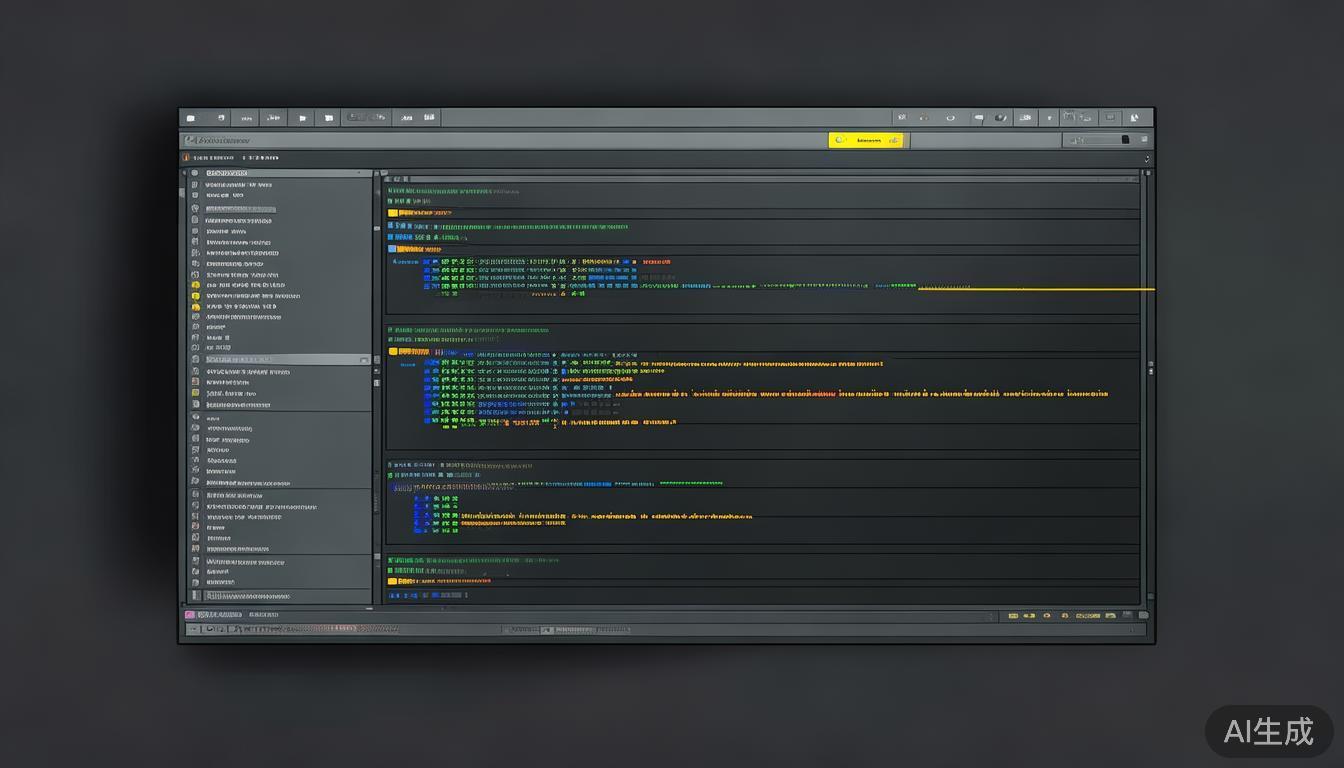Click the vertical scrollbar on the right edge of the editor
This screenshot has height=768, width=1344.
click(x=1148, y=370)
